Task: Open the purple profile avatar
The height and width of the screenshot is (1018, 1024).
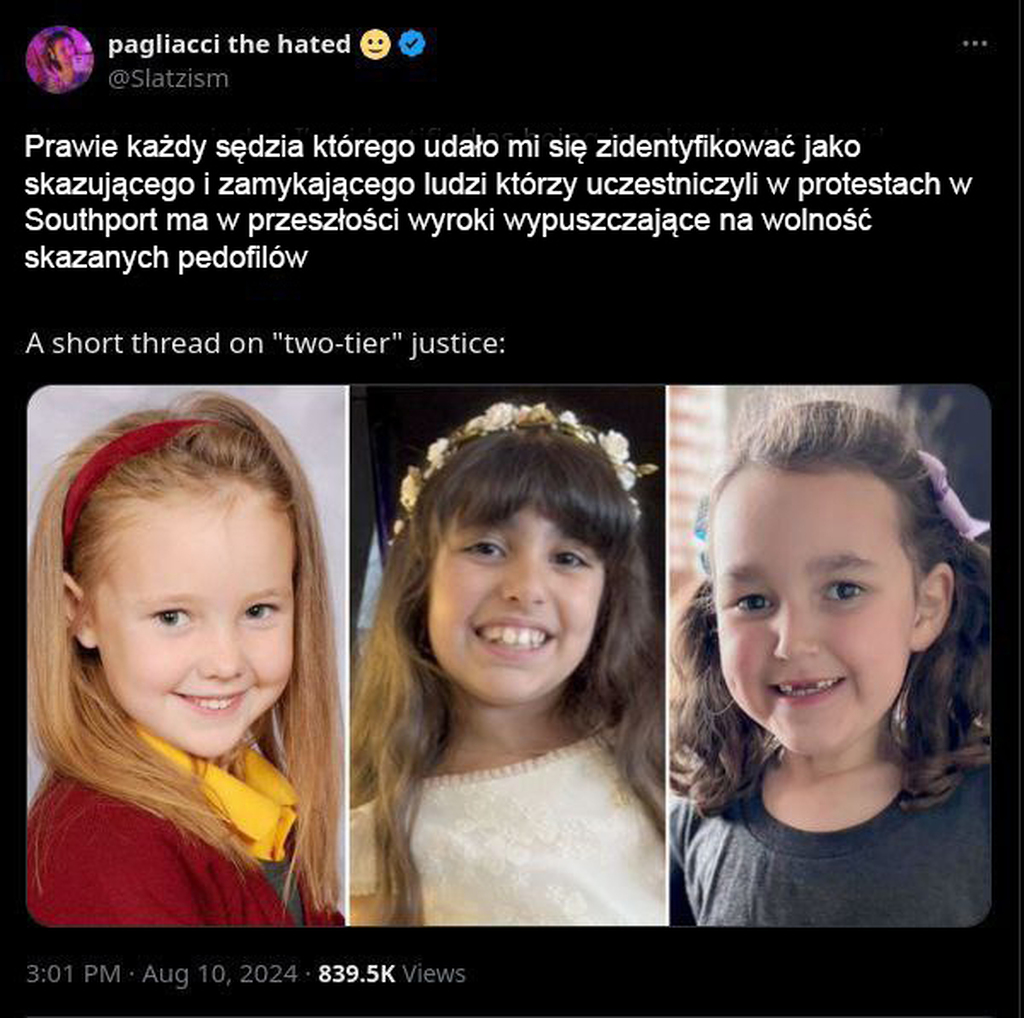Action: pos(59,59)
